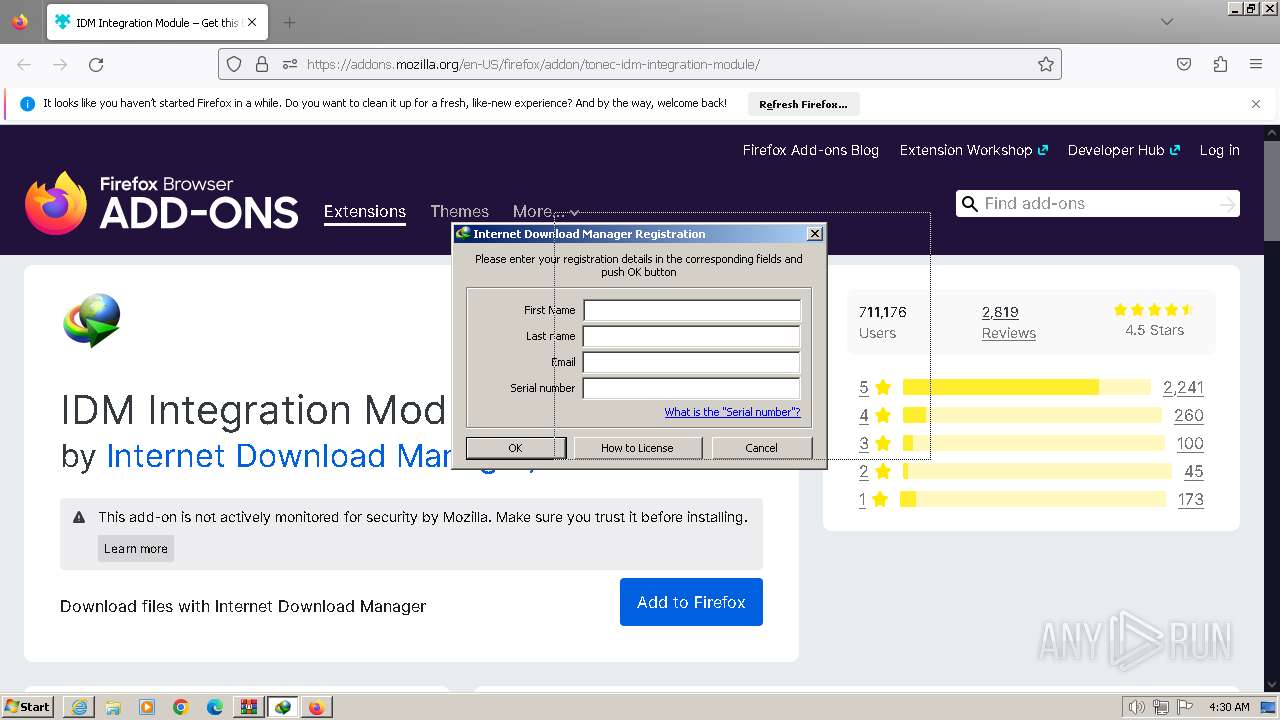
Task: Cancel the IDM registration dialog
Action: (762, 448)
